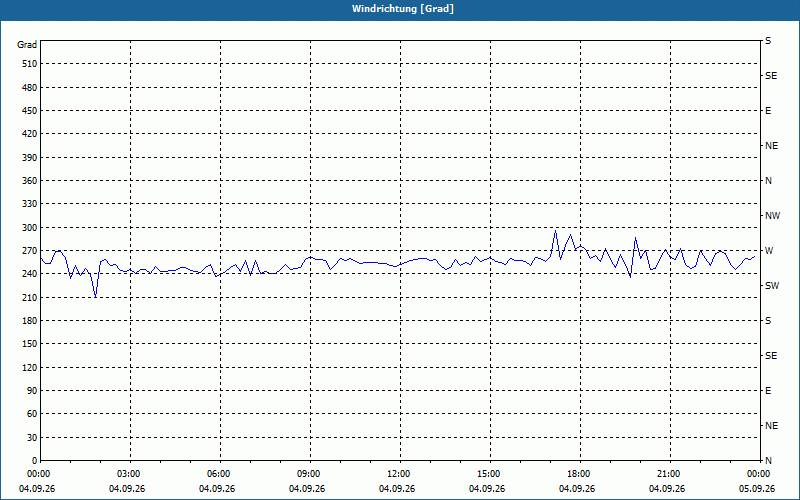Select the 04.09.26 date under 12:00
The image size is (800, 500).
(x=397, y=488)
